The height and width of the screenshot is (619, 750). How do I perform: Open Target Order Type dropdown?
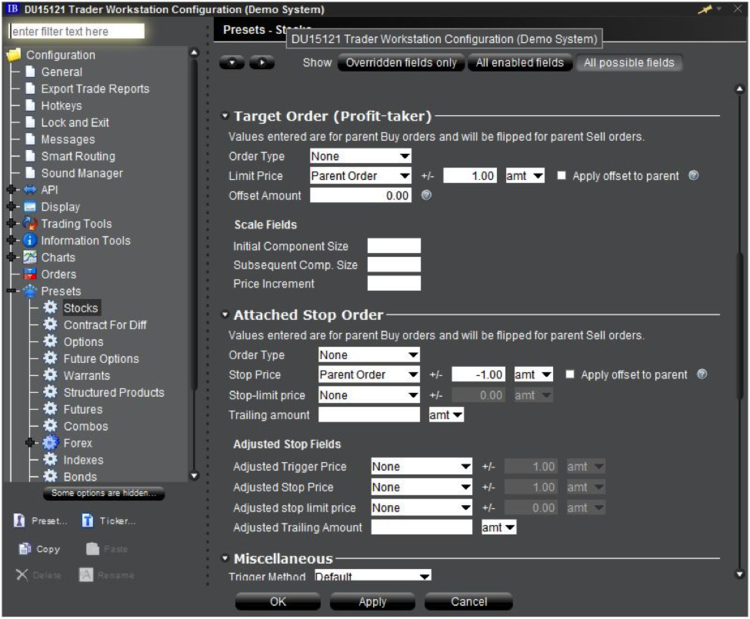(x=361, y=156)
